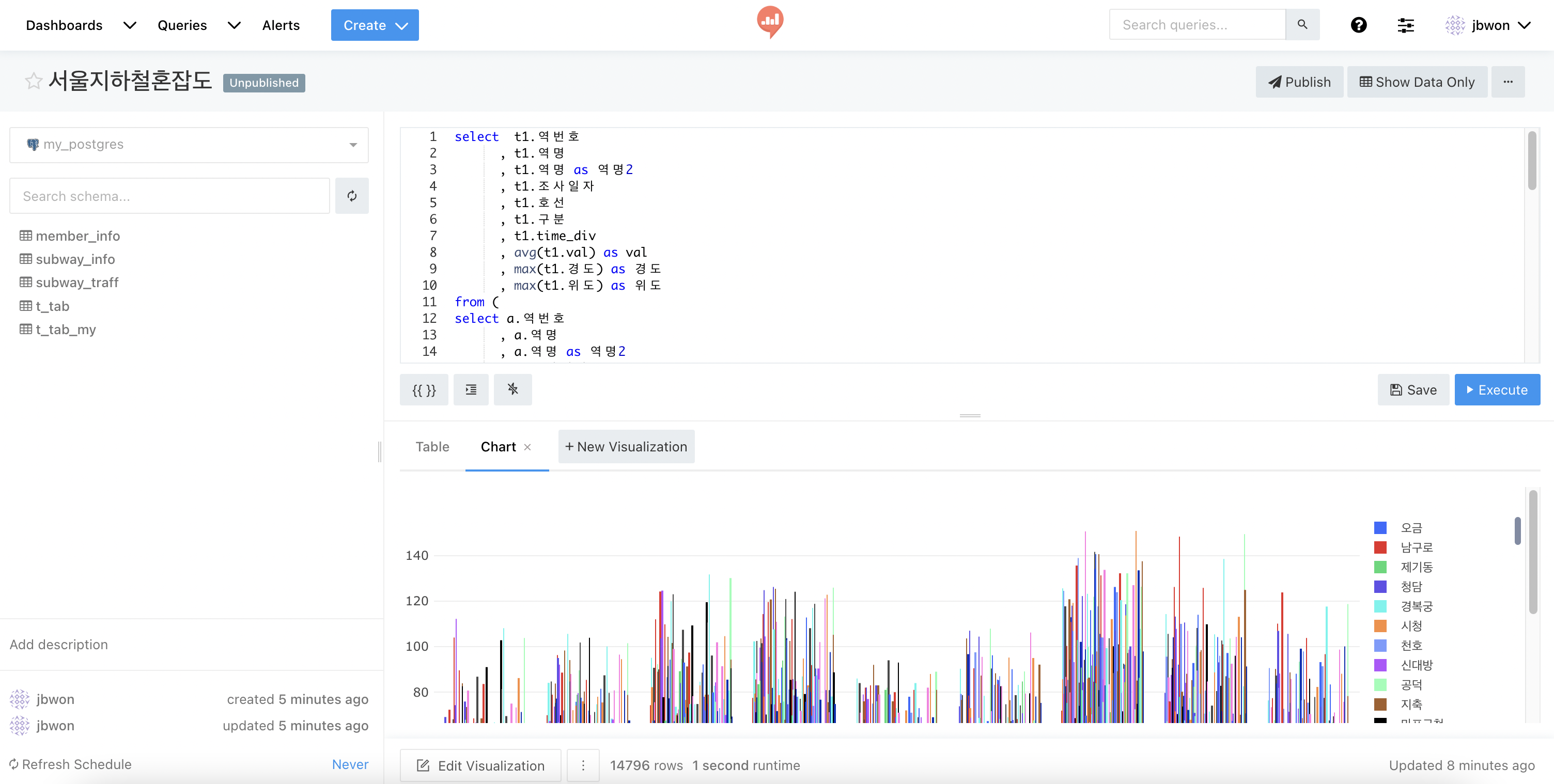Open the query options ellipsis menu
1554x784 pixels.
pos(1508,82)
